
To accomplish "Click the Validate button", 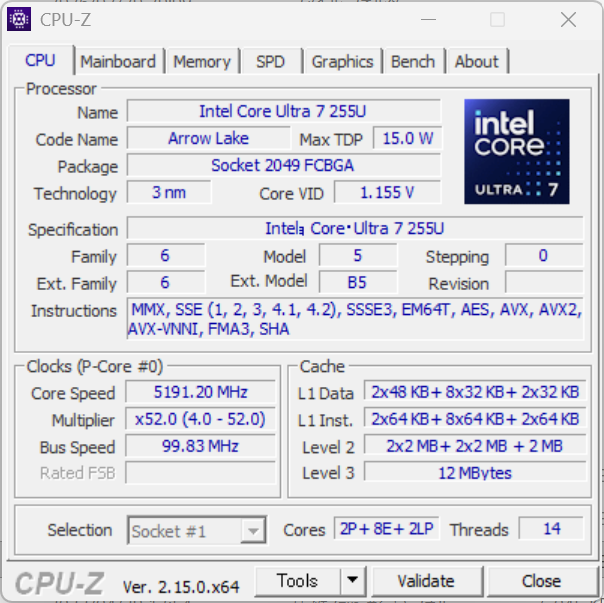I will 426,581.
